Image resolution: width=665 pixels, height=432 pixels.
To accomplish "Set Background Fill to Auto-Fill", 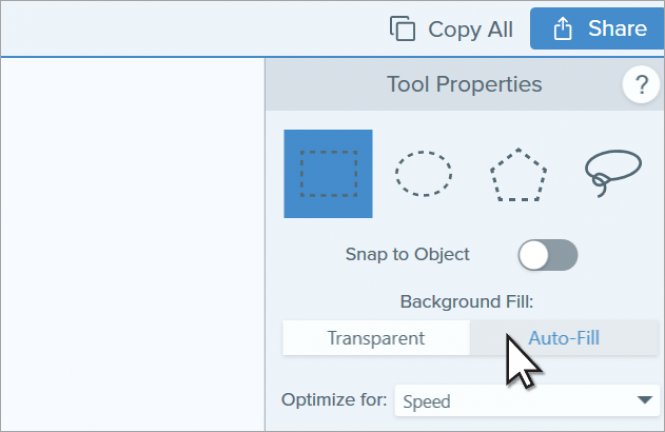I will pyautogui.click(x=564, y=338).
